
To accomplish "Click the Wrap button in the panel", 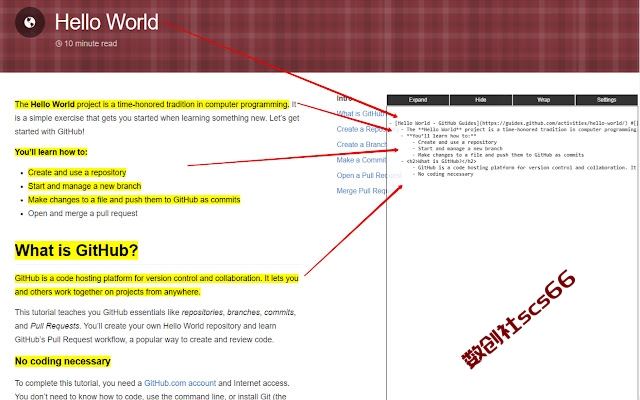I will (x=543, y=100).
